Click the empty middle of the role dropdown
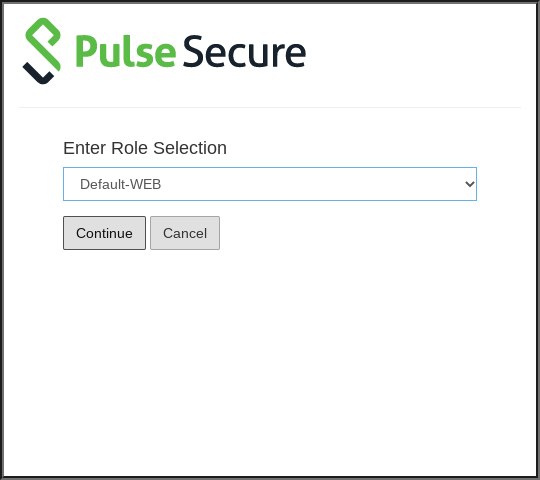 (x=310, y=184)
